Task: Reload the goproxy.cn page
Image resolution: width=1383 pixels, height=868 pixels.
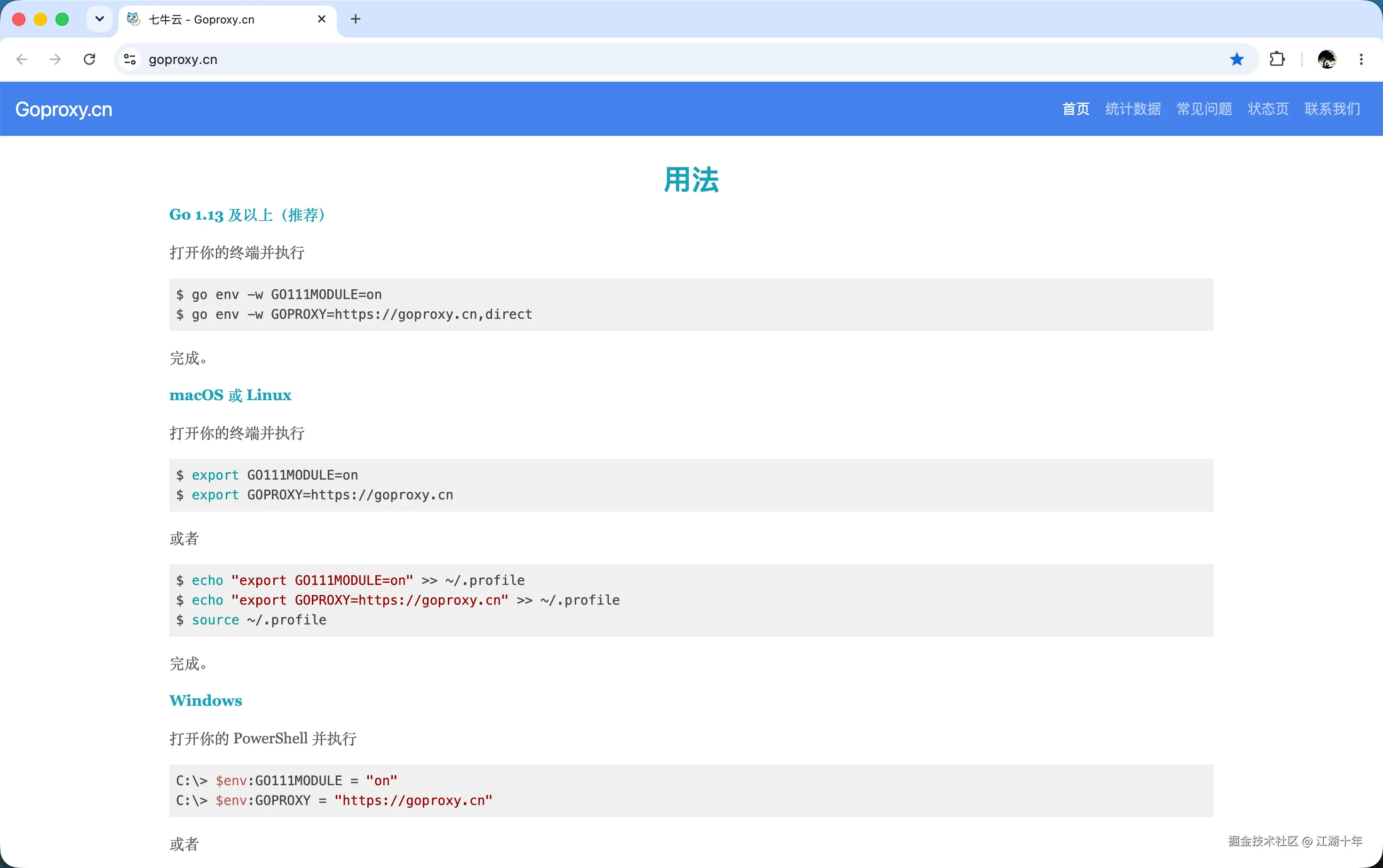Action: tap(89, 59)
